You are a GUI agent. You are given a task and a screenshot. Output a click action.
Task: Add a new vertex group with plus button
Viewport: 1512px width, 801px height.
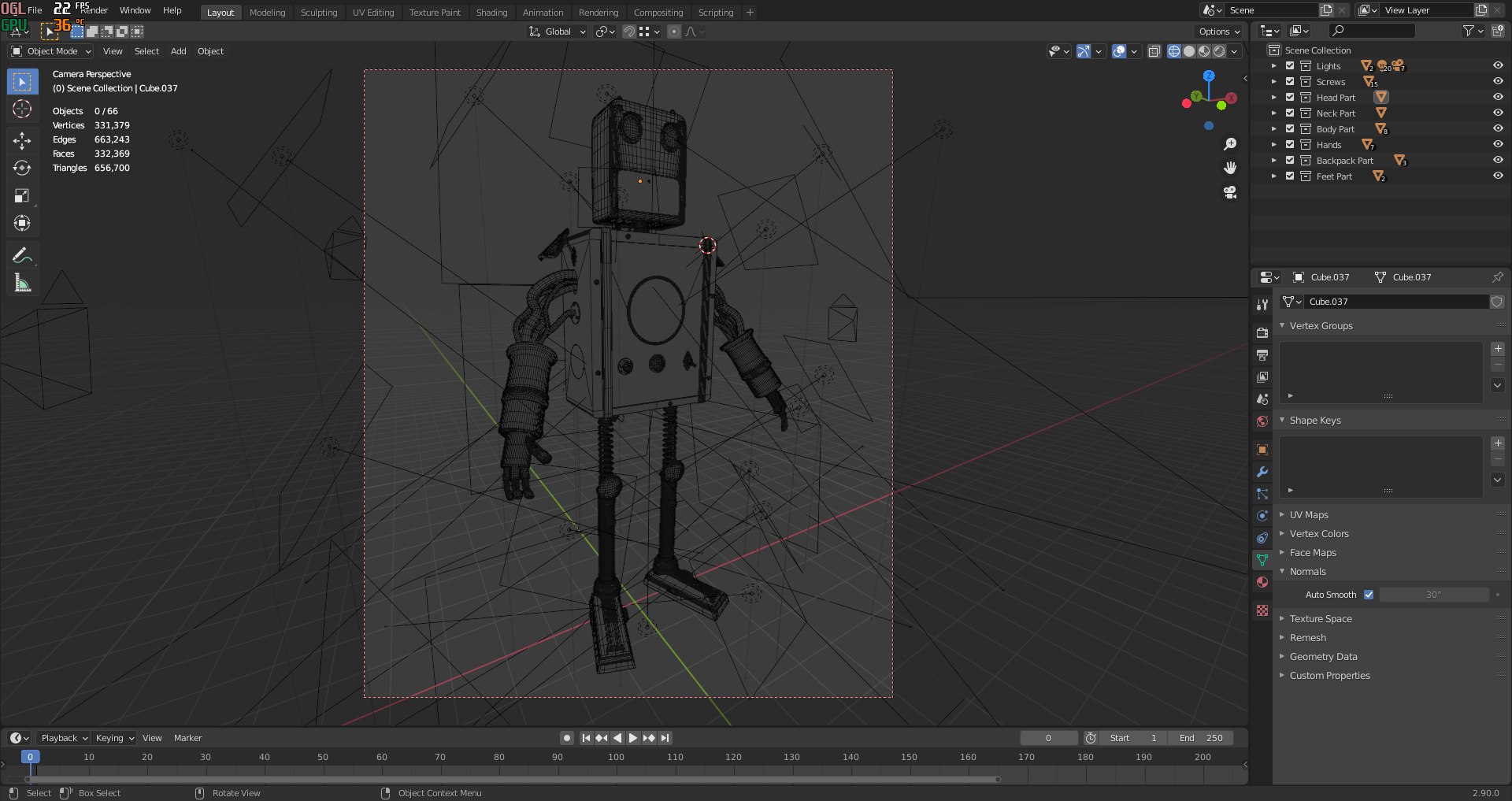coord(1498,349)
